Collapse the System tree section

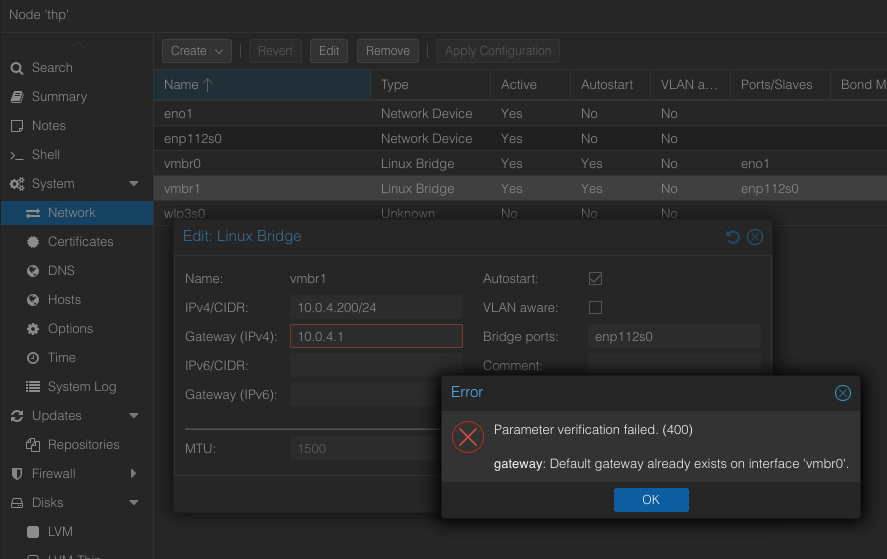134,184
